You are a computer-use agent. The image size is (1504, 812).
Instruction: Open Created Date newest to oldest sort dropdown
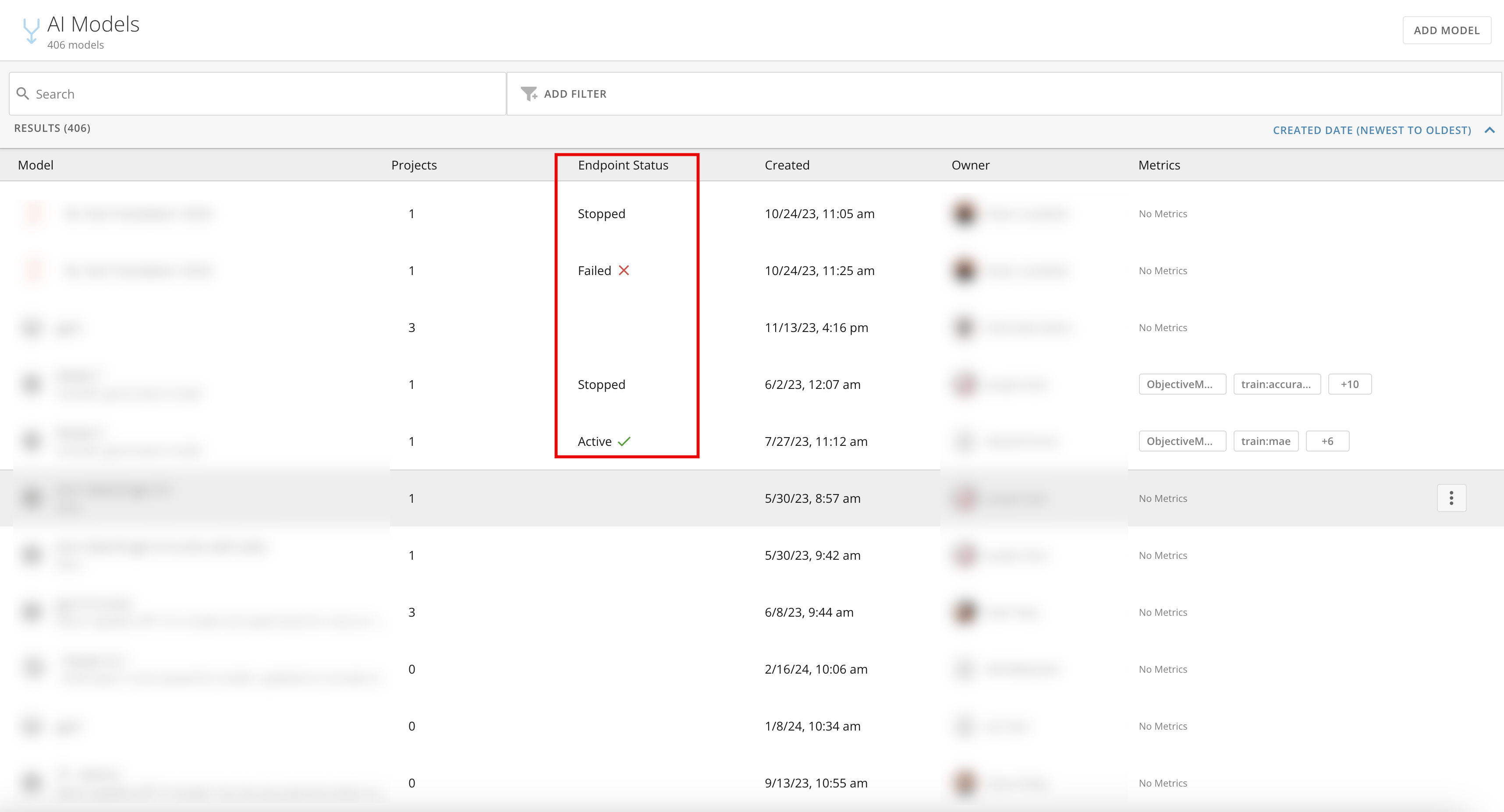tap(1372, 130)
